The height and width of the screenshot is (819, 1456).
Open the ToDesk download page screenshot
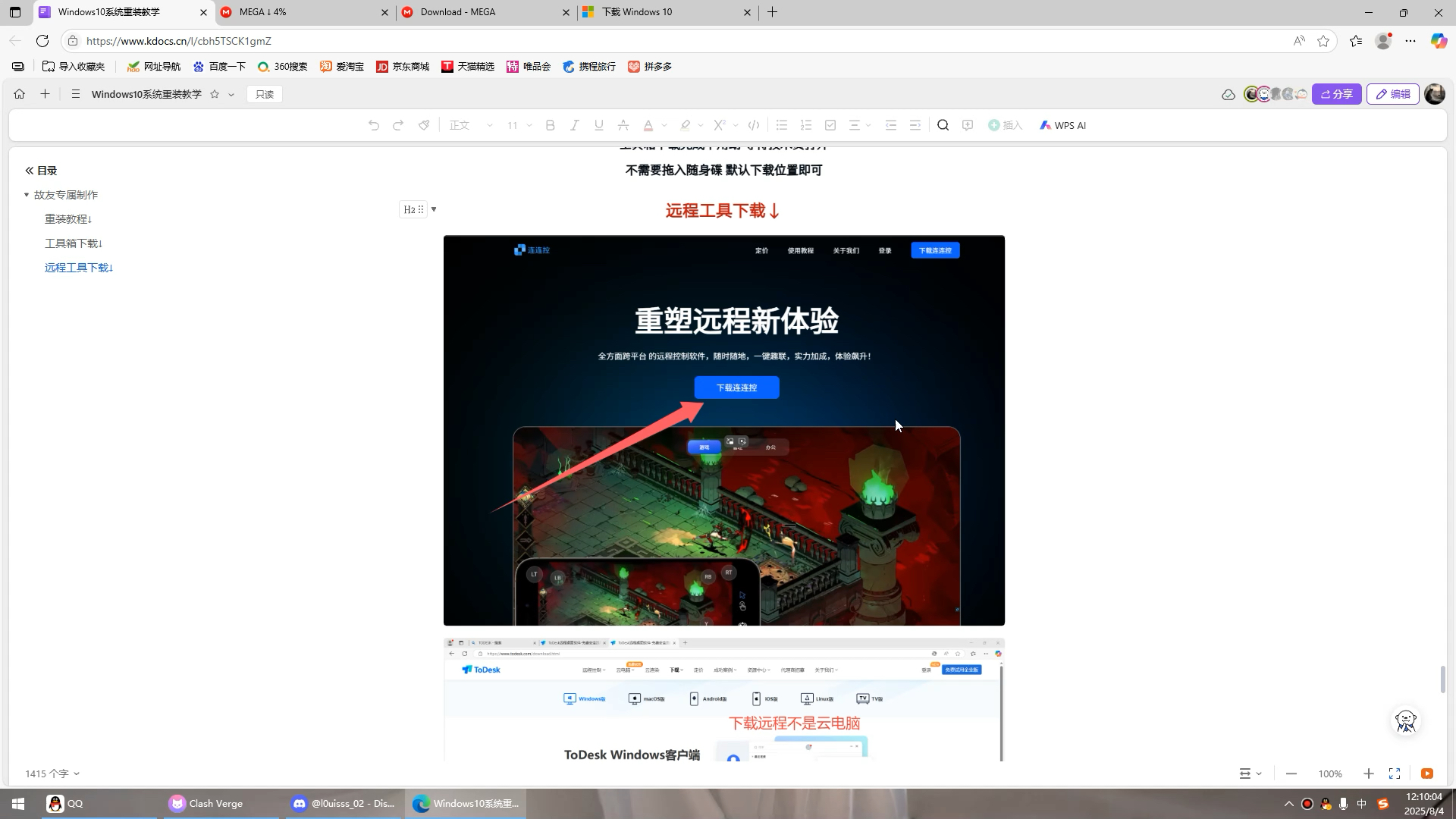tap(724, 700)
